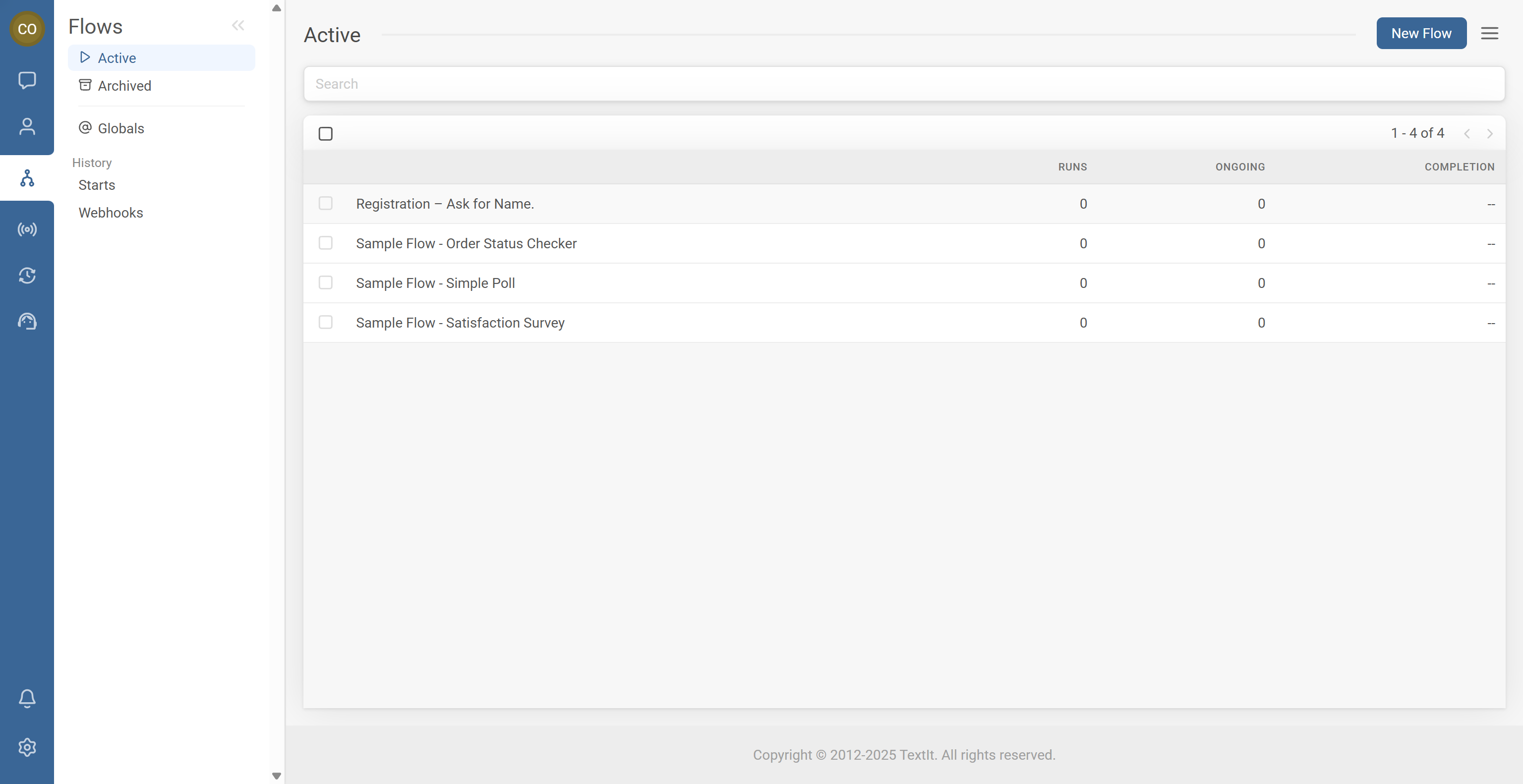Check the select-all flows checkbox

click(325, 133)
